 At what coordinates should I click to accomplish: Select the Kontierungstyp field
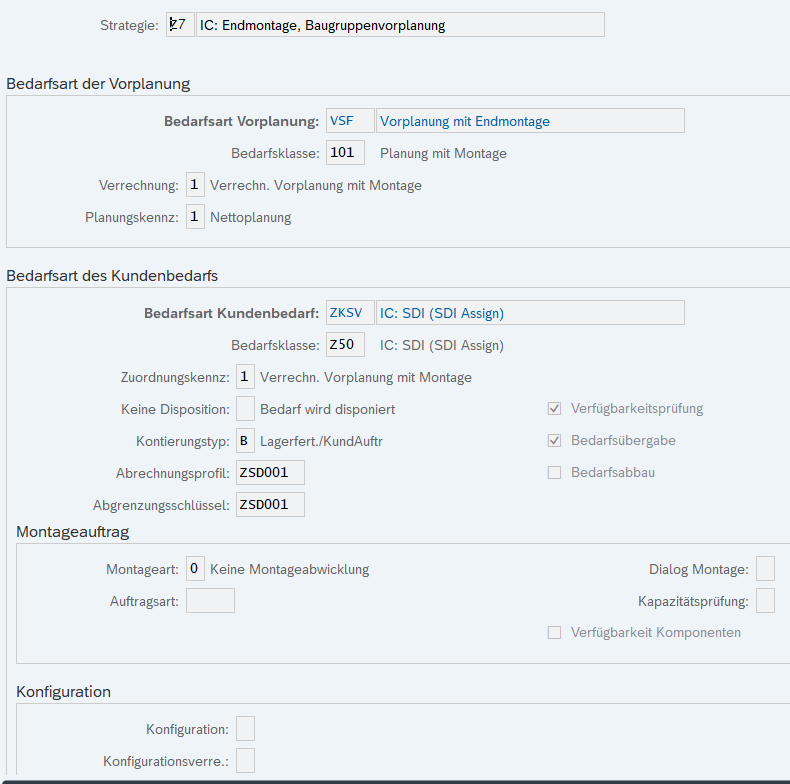pos(245,441)
